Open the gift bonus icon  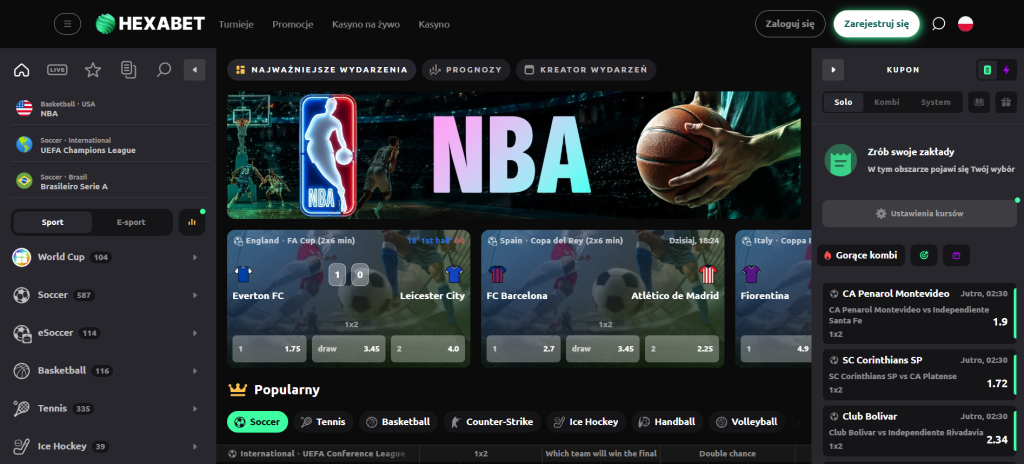click(x=1006, y=103)
